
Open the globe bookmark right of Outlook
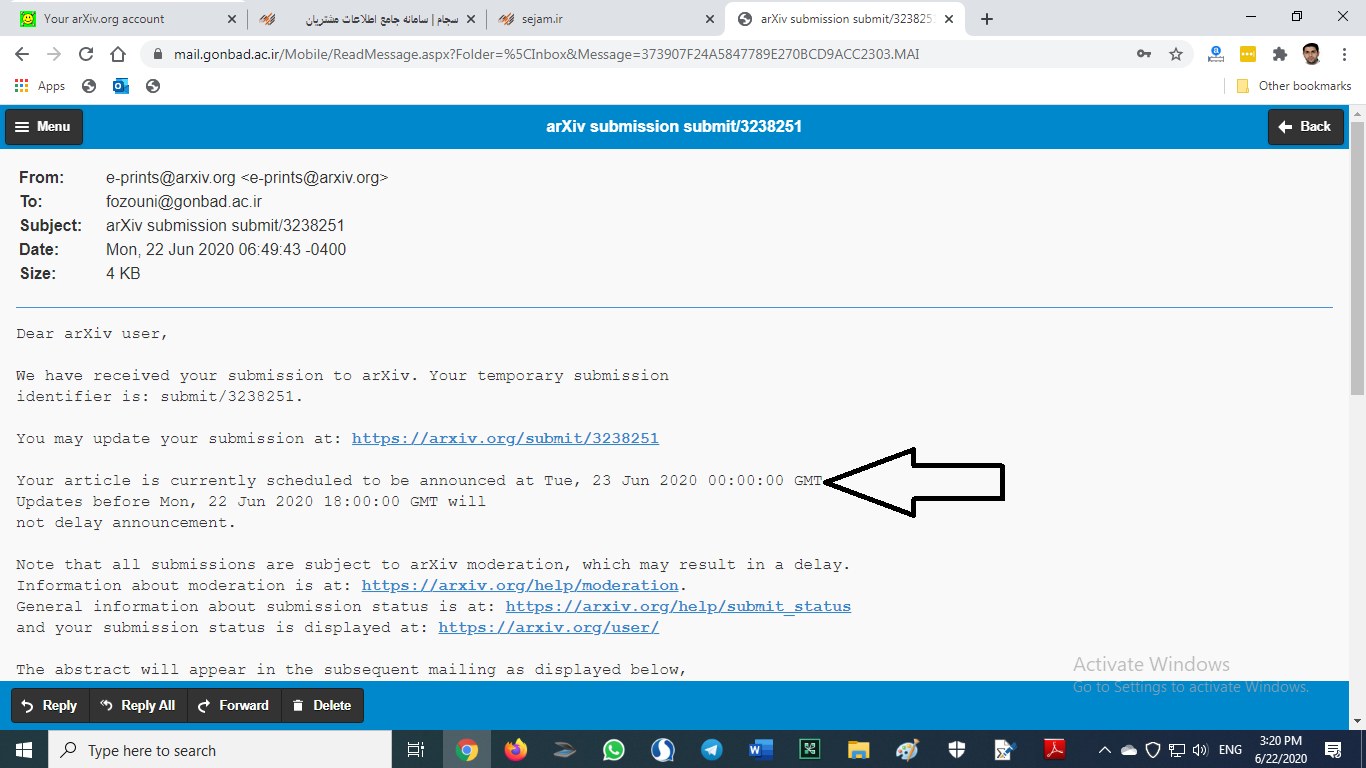(153, 86)
